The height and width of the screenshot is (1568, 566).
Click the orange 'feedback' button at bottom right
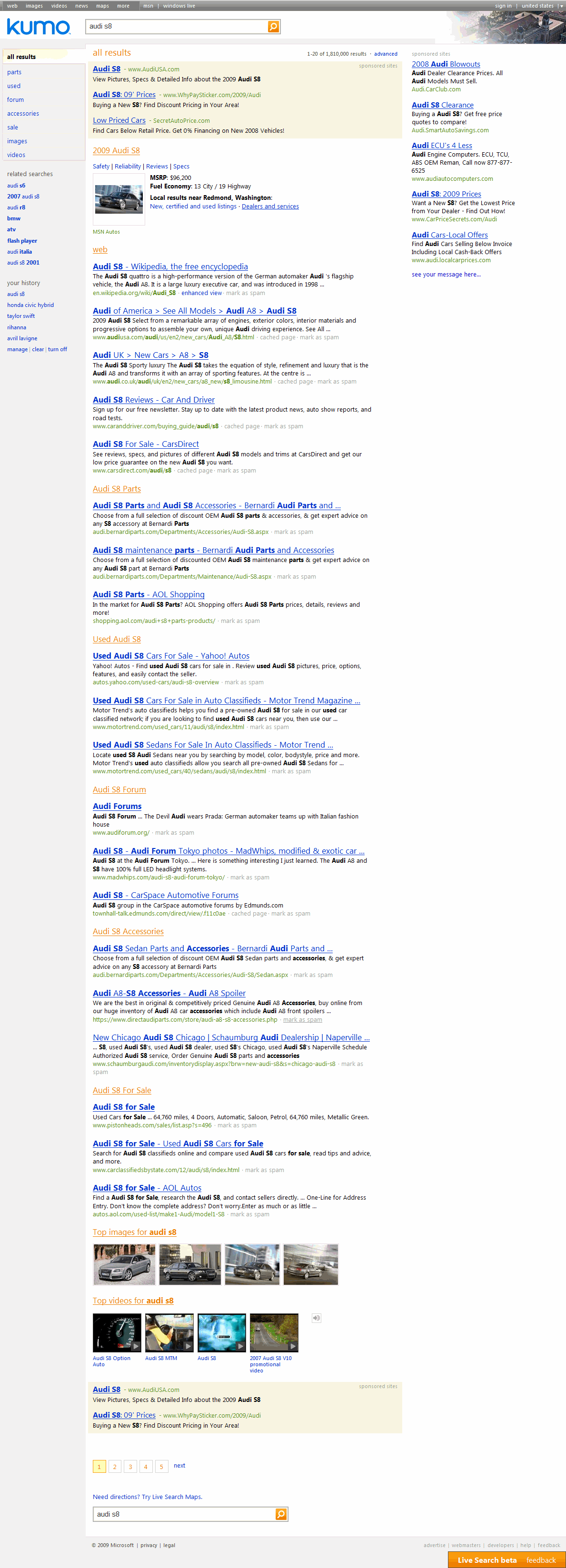coord(541,1560)
